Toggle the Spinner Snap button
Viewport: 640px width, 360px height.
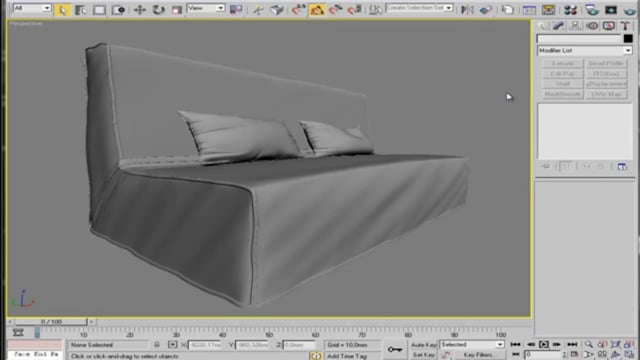pos(354,9)
